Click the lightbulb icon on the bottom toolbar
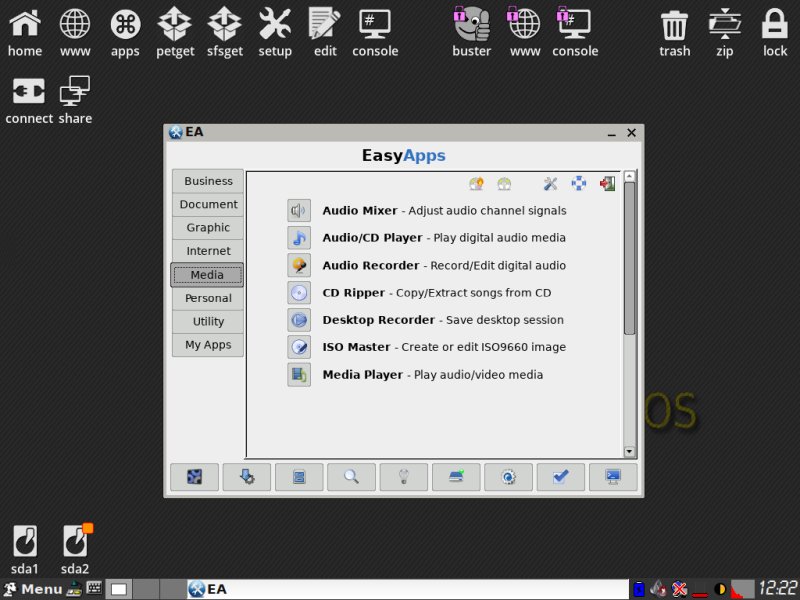 [403, 477]
